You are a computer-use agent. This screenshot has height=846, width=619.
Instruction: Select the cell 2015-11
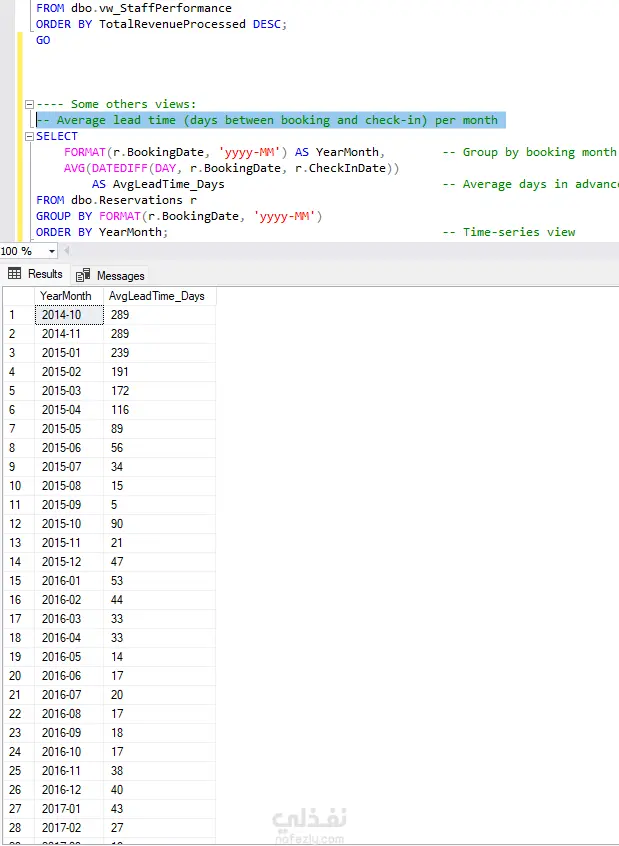point(69,543)
